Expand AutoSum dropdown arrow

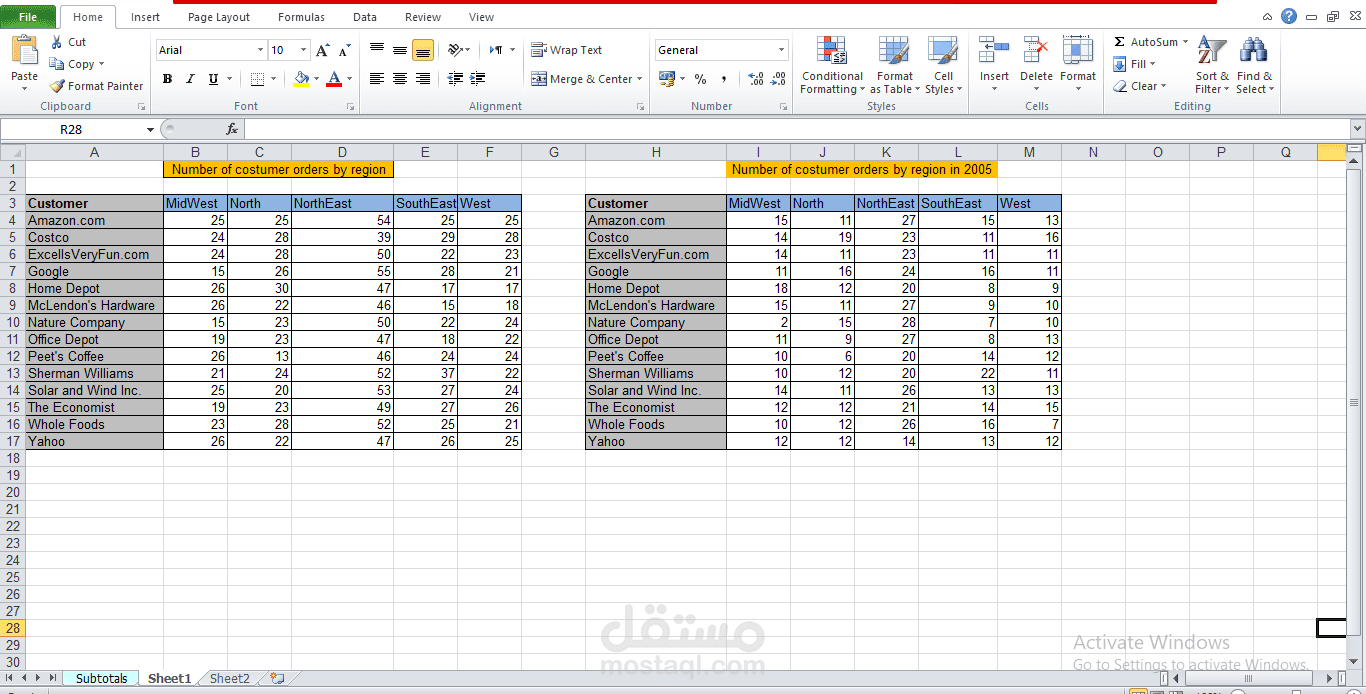click(1186, 42)
